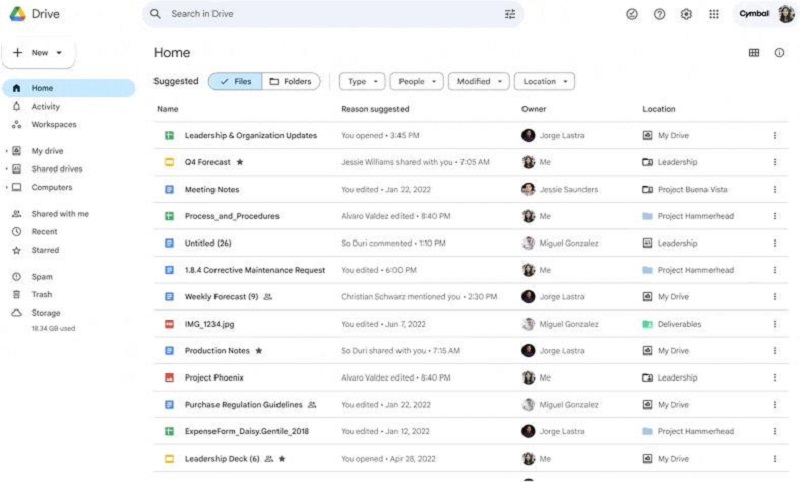Click the offline ready status icon
Screen dimensions: 800x482
(632, 14)
